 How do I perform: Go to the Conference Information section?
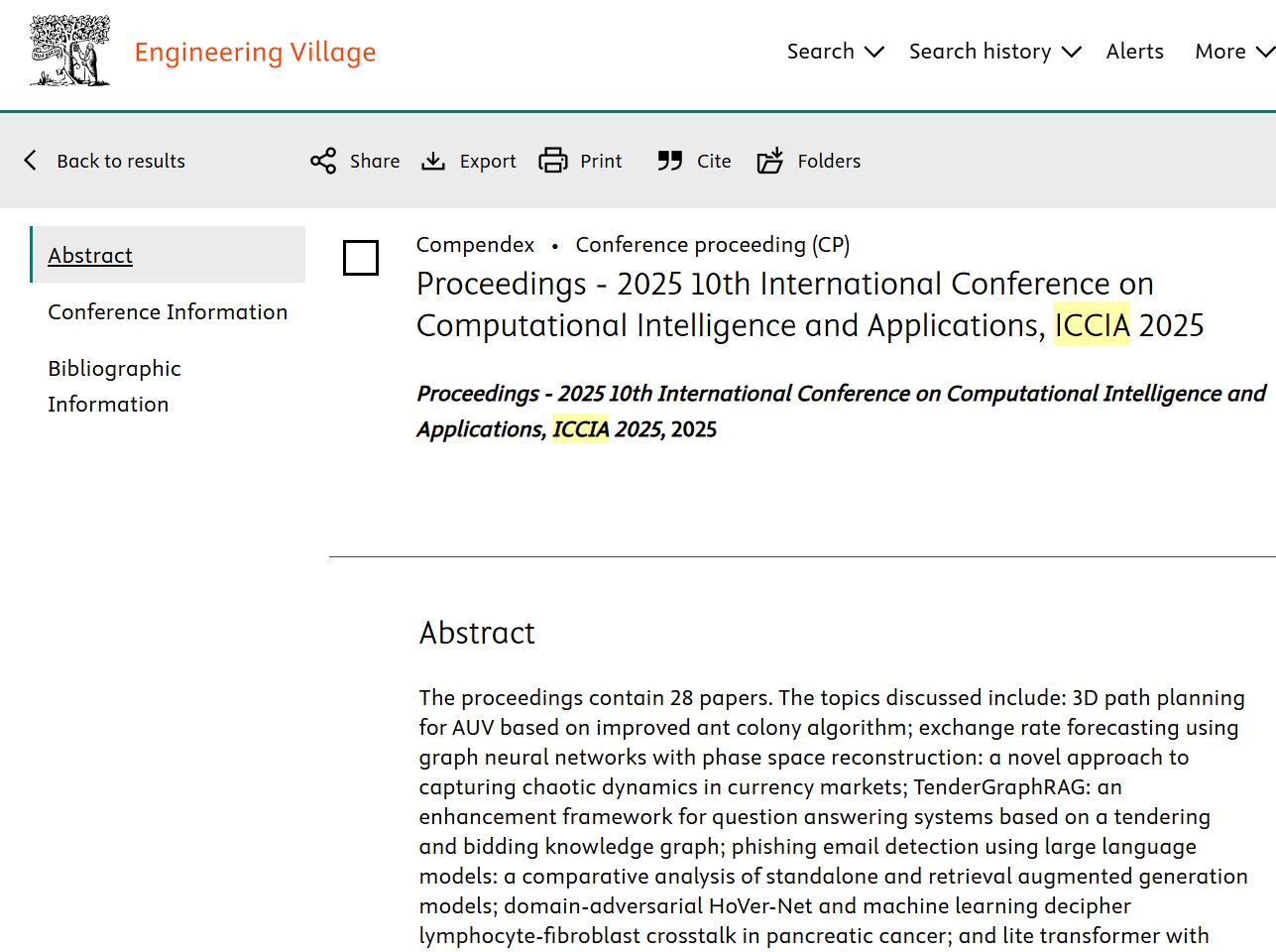point(168,311)
